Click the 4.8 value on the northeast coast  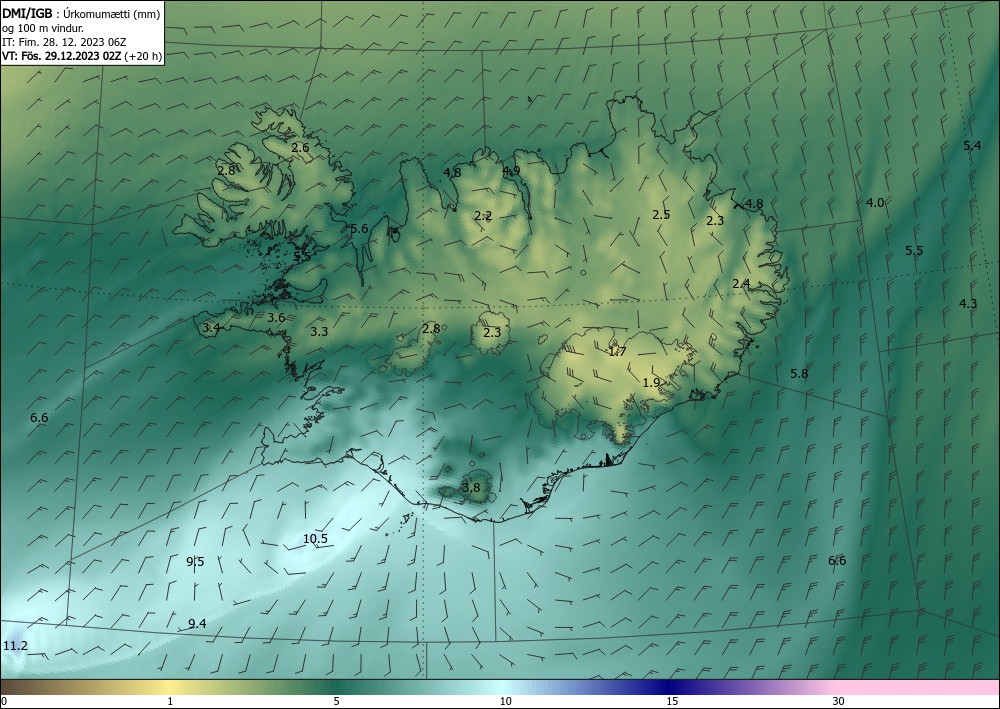[x=754, y=204]
